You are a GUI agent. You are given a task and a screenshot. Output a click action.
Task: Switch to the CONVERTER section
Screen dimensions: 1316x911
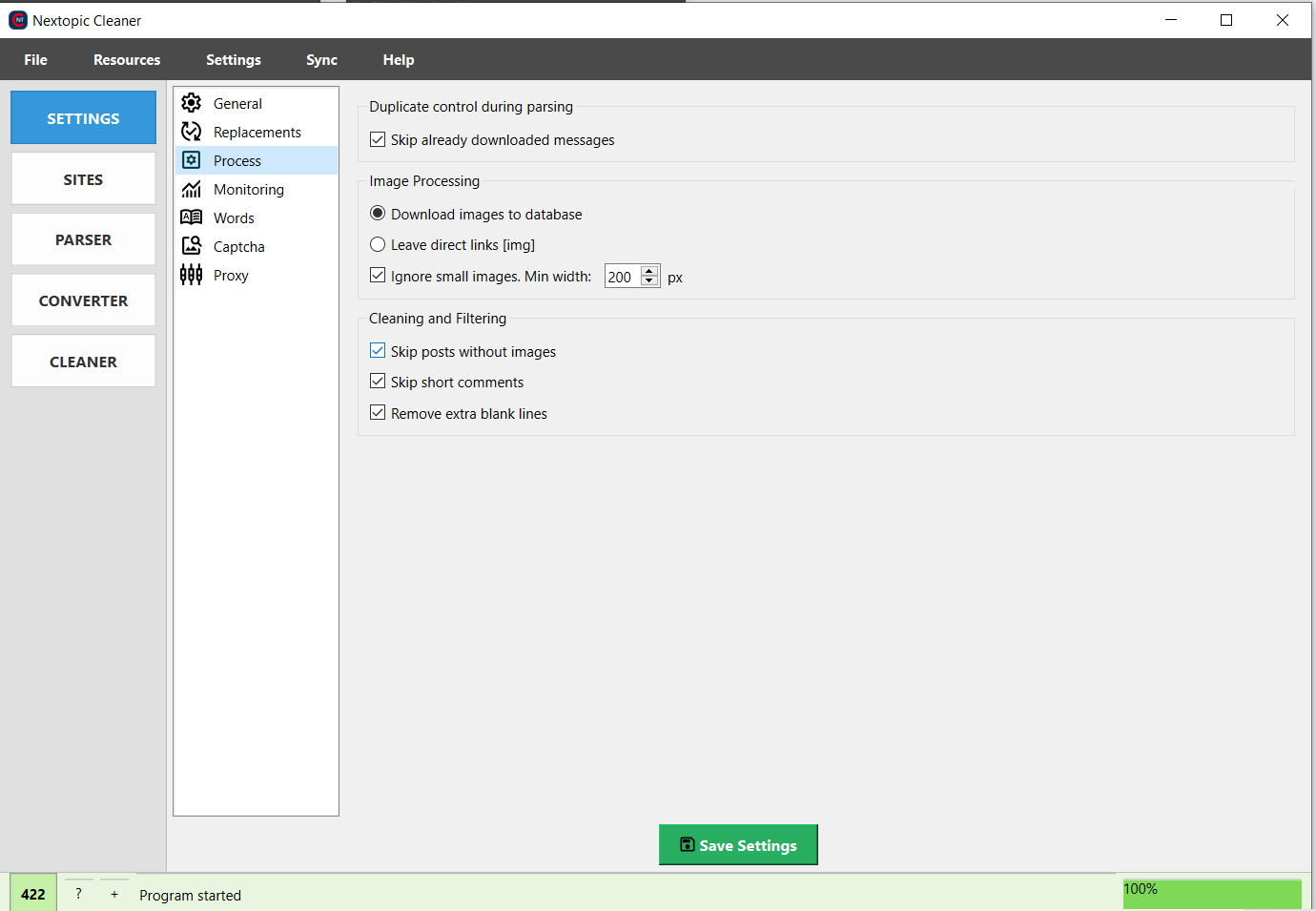pyautogui.click(x=83, y=300)
